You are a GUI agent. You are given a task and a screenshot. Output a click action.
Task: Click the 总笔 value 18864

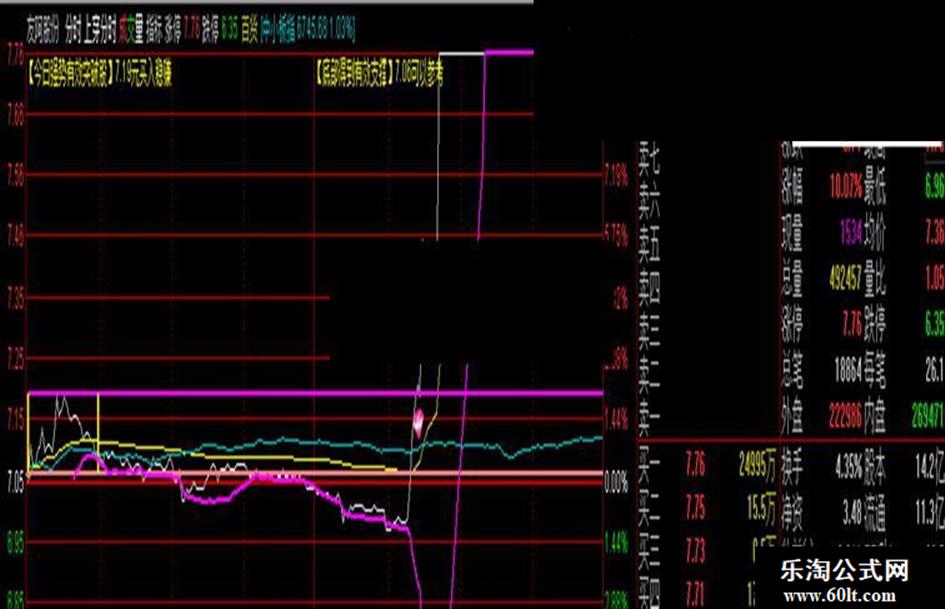(x=848, y=371)
